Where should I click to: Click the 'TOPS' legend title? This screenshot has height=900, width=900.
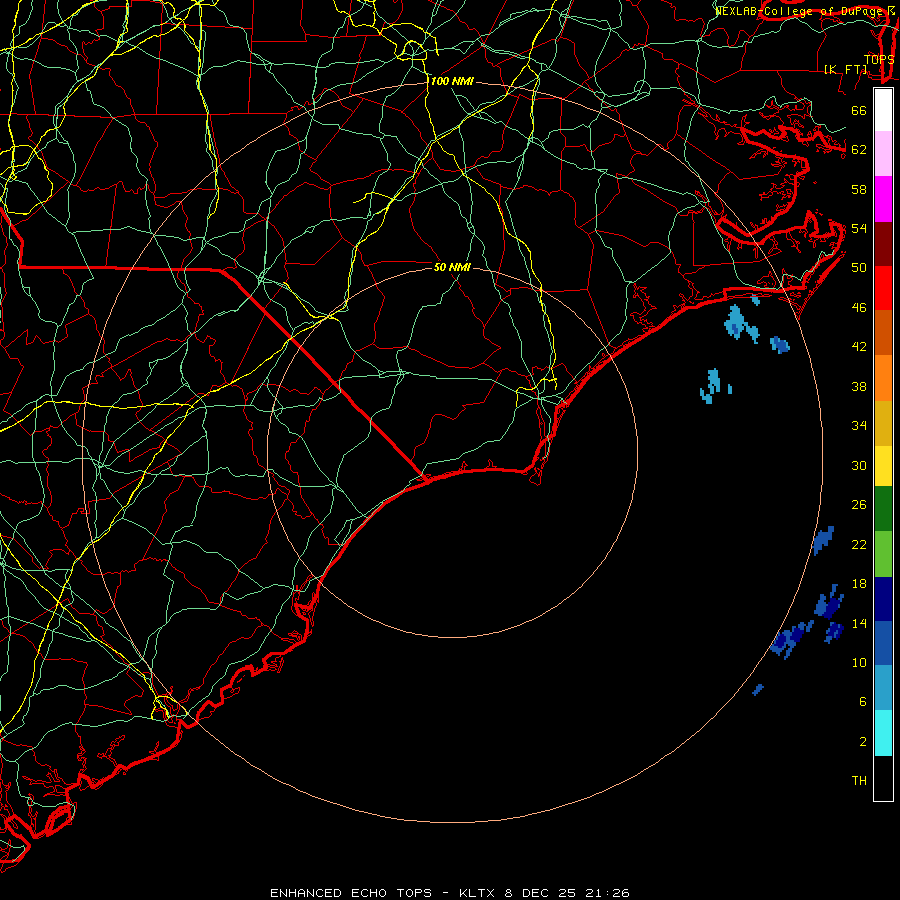click(879, 60)
